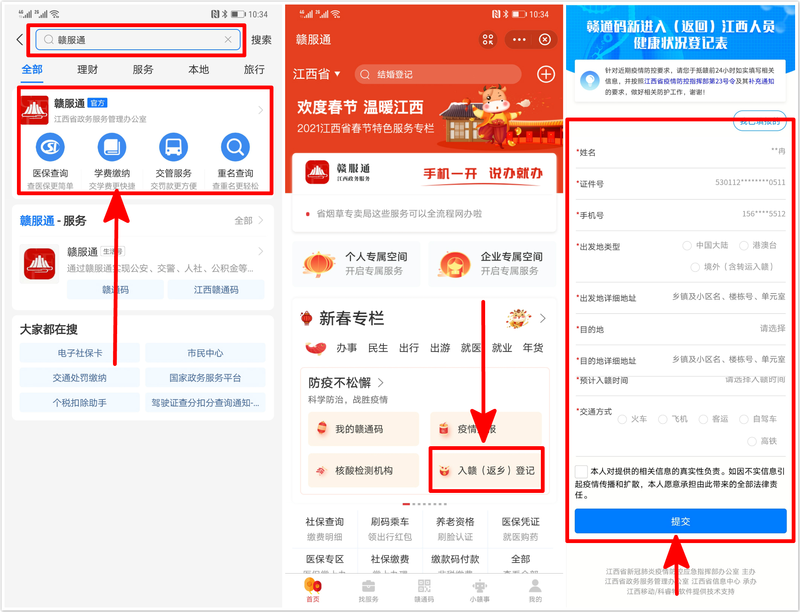Close the mini program with circled X
The image size is (800, 612).
545,39
